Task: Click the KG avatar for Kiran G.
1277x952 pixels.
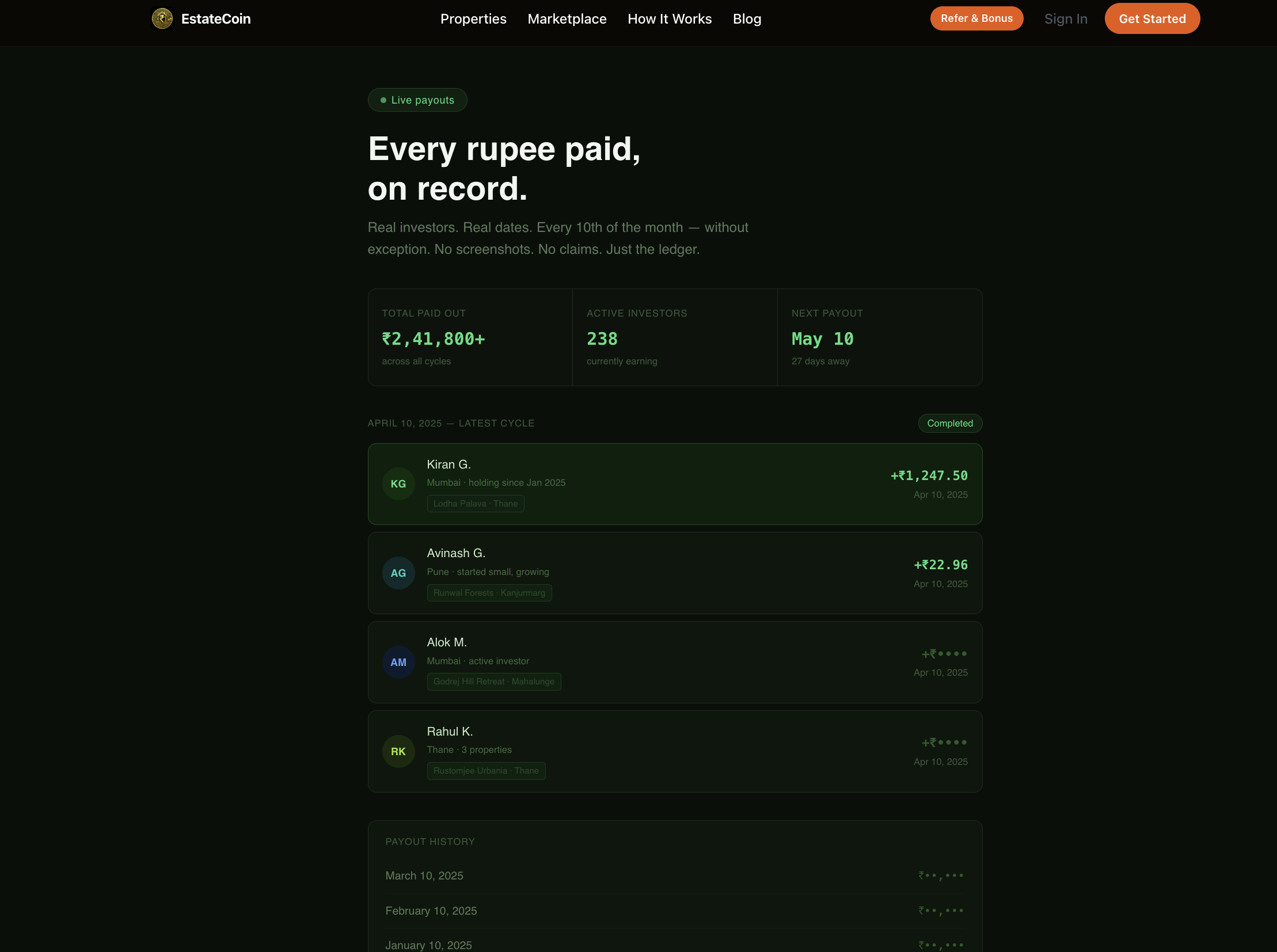Action: click(x=398, y=484)
